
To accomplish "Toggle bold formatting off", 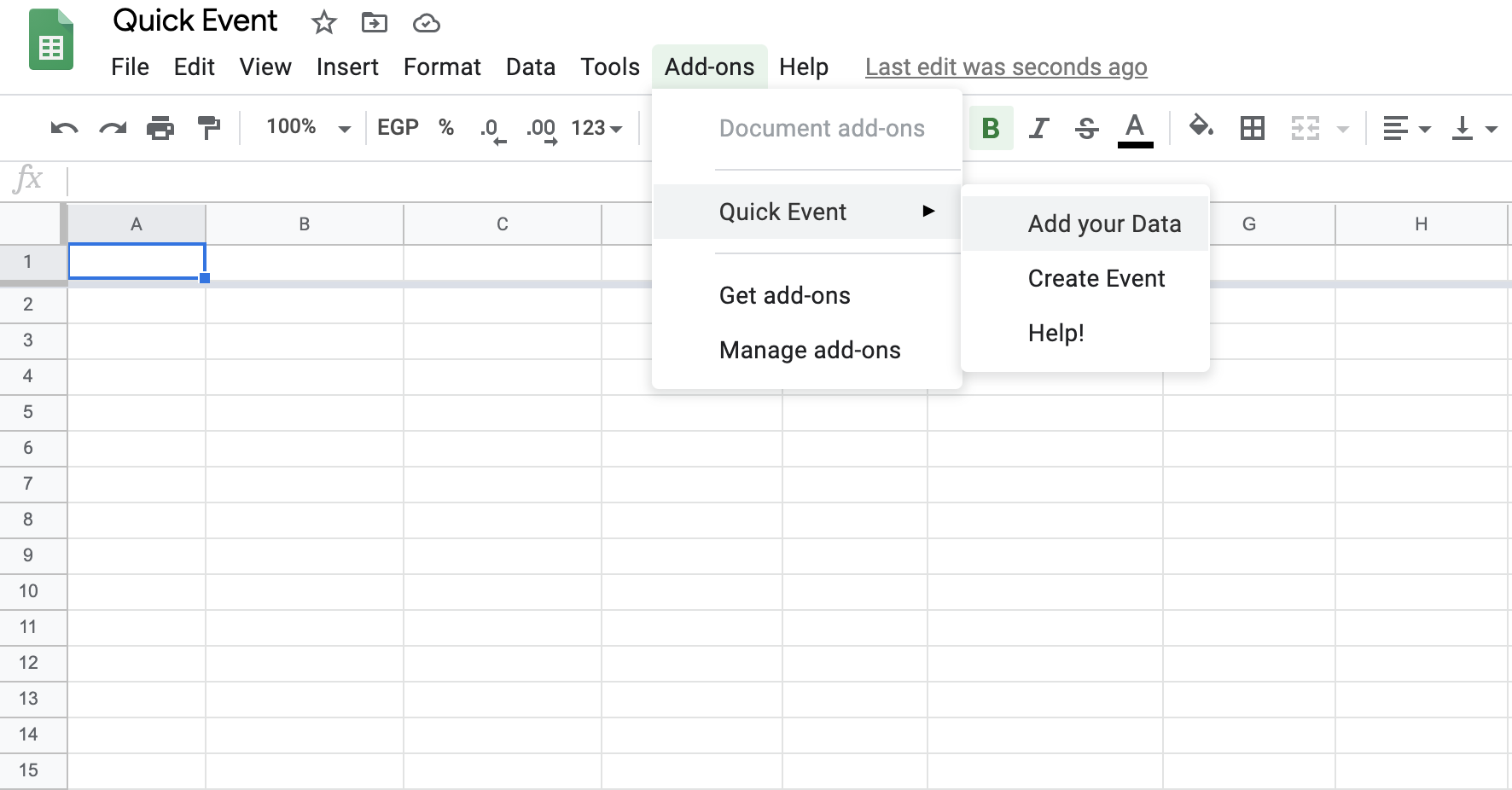I will pos(991,128).
